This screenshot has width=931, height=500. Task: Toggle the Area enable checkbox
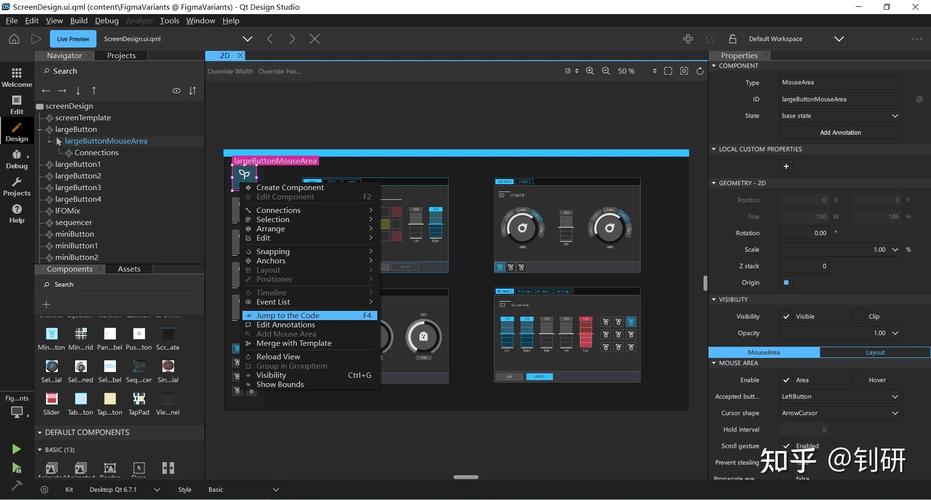786,380
